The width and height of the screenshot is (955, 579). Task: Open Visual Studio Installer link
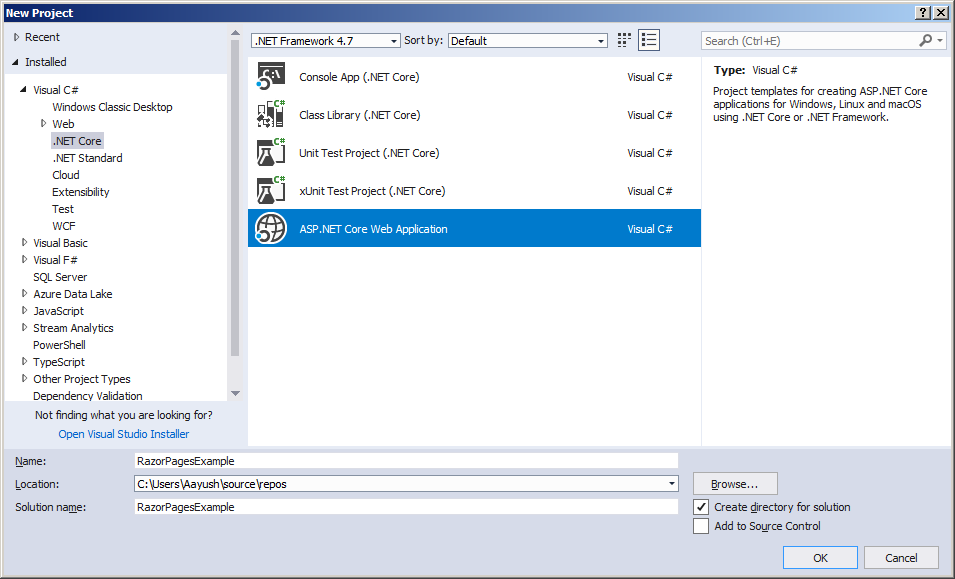[124, 434]
